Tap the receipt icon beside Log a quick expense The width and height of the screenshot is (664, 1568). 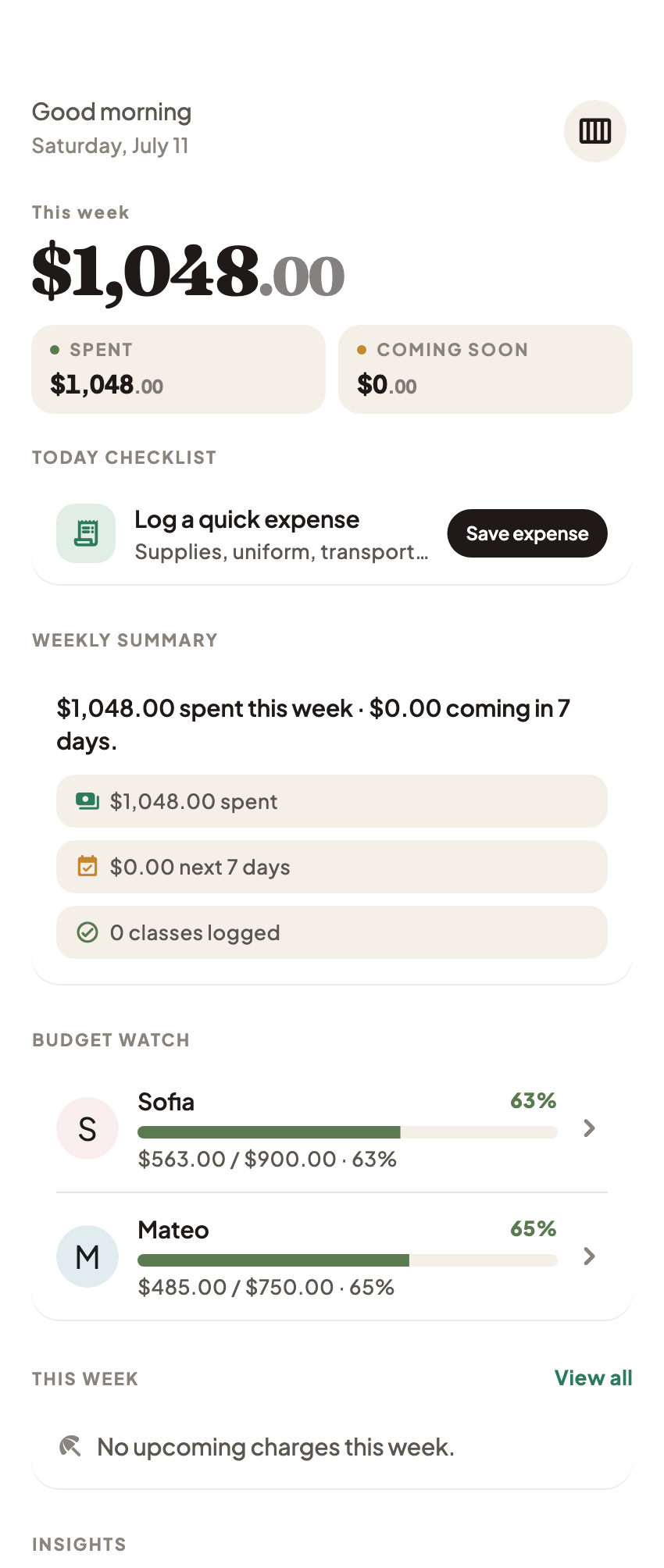click(x=86, y=533)
